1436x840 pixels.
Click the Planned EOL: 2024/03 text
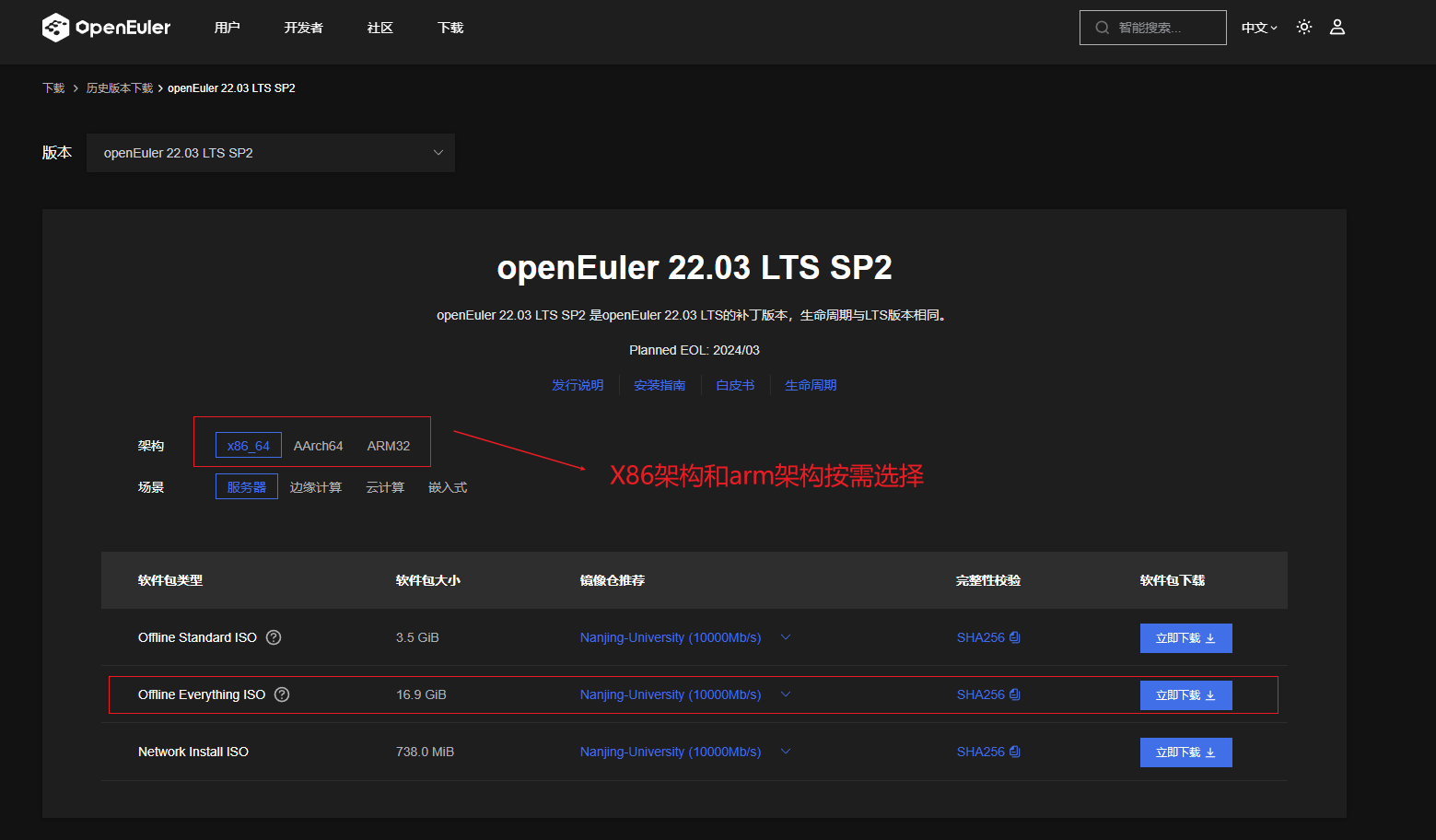[x=695, y=350]
